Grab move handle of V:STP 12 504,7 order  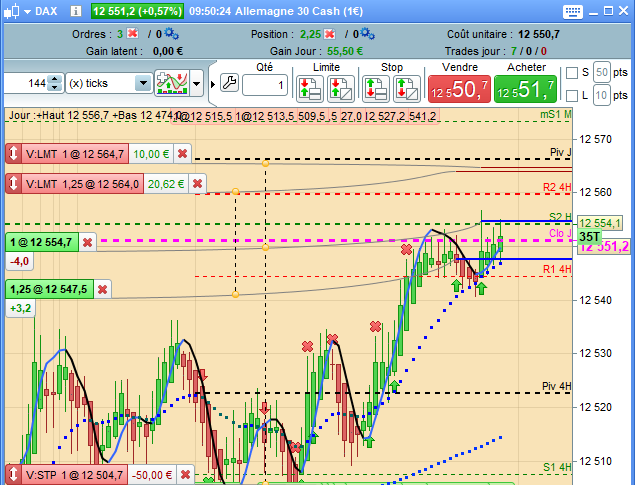13,474
